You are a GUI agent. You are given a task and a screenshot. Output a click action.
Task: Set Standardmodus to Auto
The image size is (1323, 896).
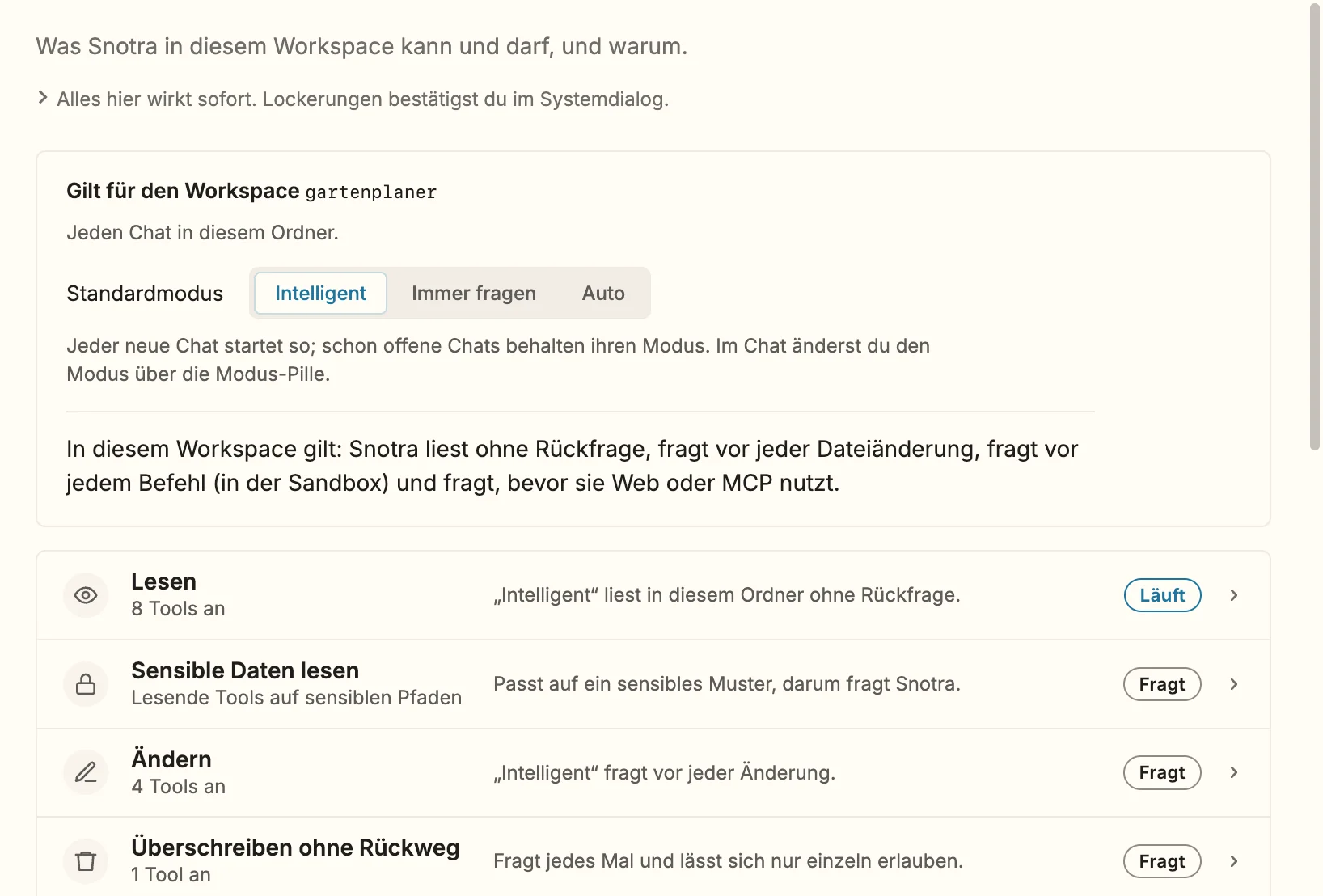pos(603,293)
